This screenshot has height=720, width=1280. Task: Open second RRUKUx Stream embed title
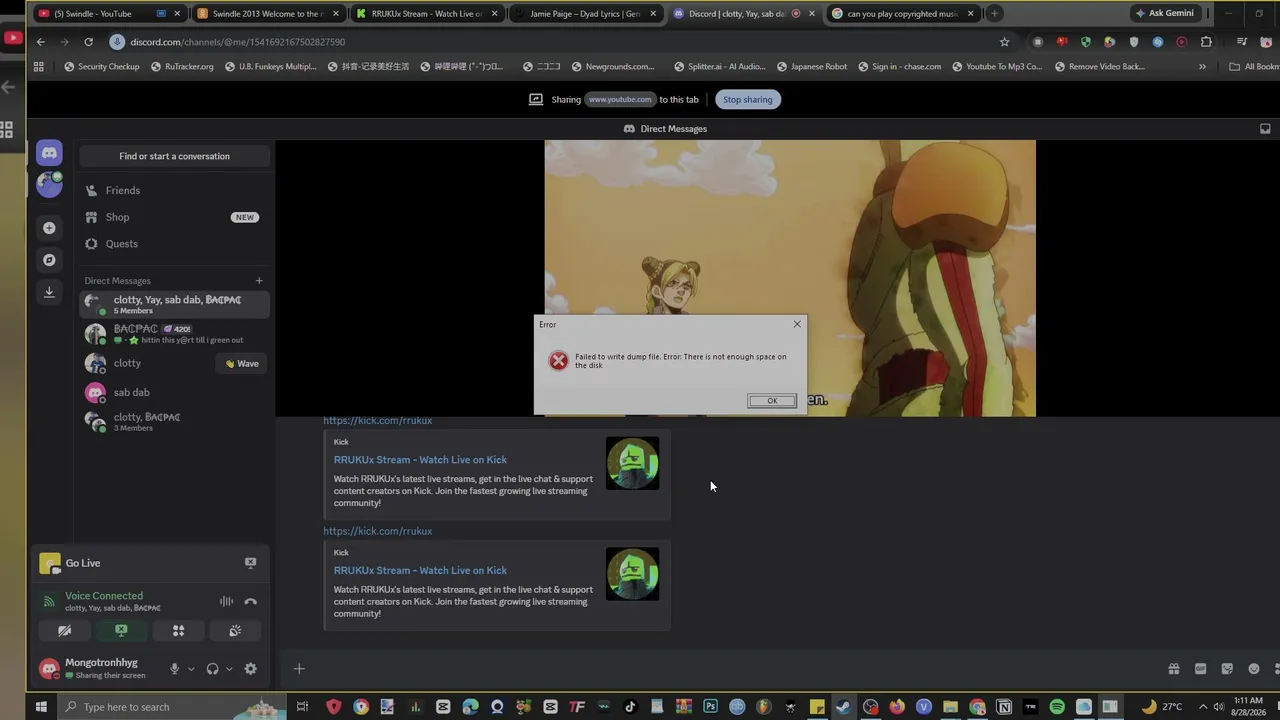[x=420, y=570]
